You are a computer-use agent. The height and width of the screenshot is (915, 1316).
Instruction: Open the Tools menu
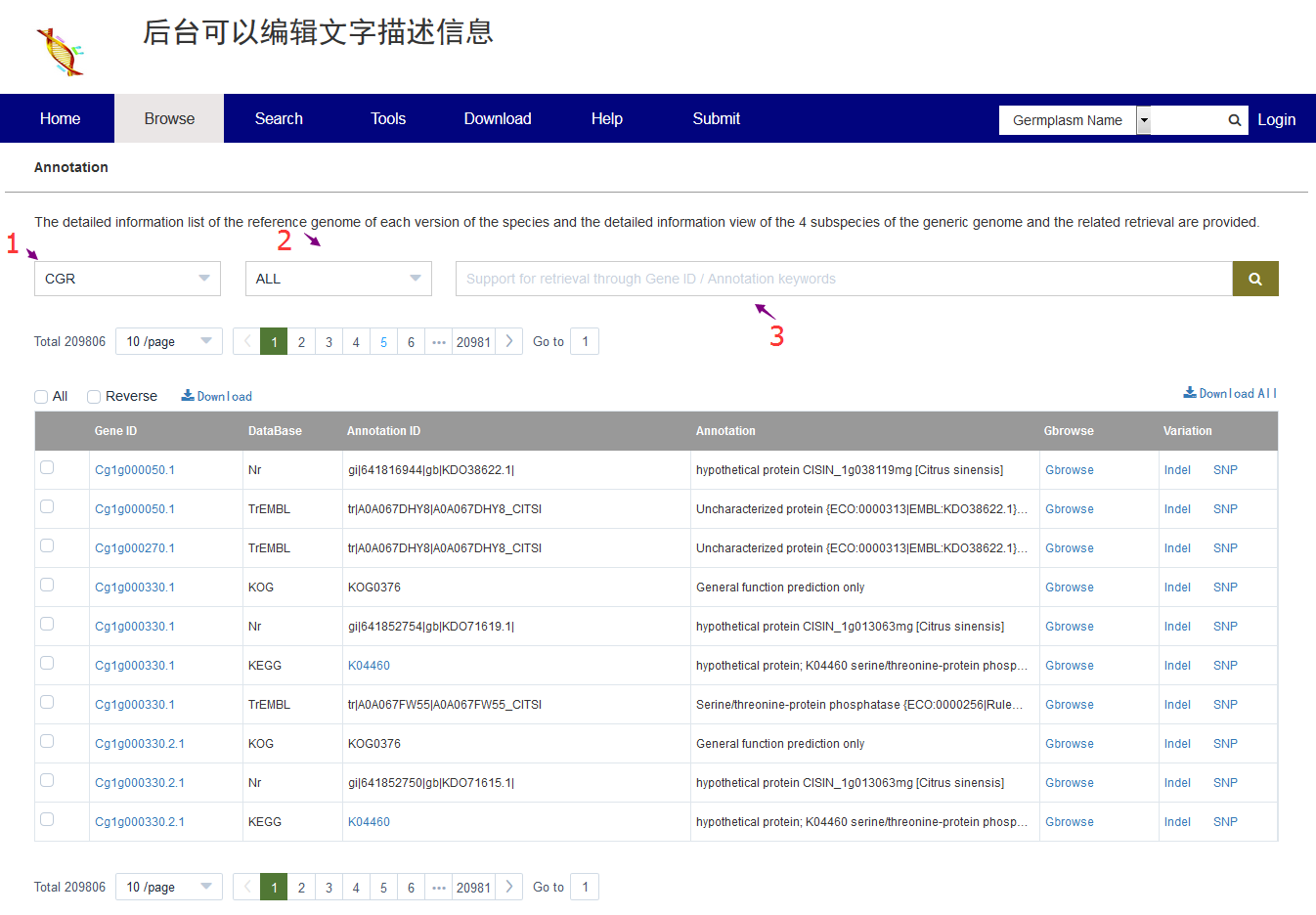388,118
